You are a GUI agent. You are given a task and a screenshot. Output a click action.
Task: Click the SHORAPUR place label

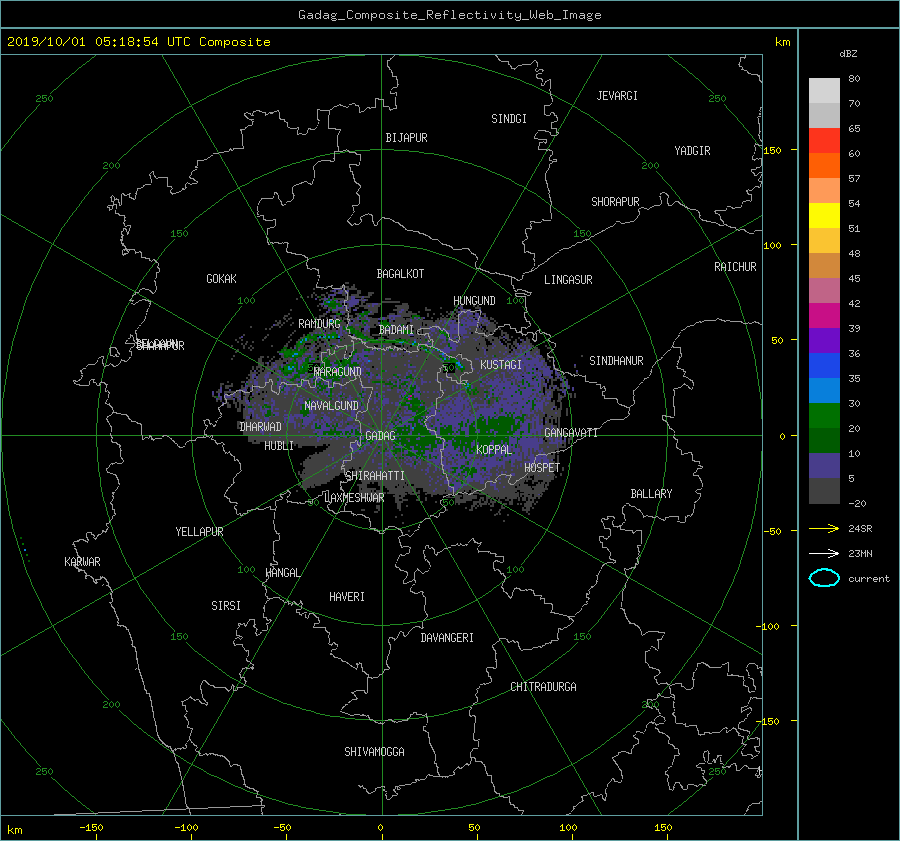tap(615, 202)
